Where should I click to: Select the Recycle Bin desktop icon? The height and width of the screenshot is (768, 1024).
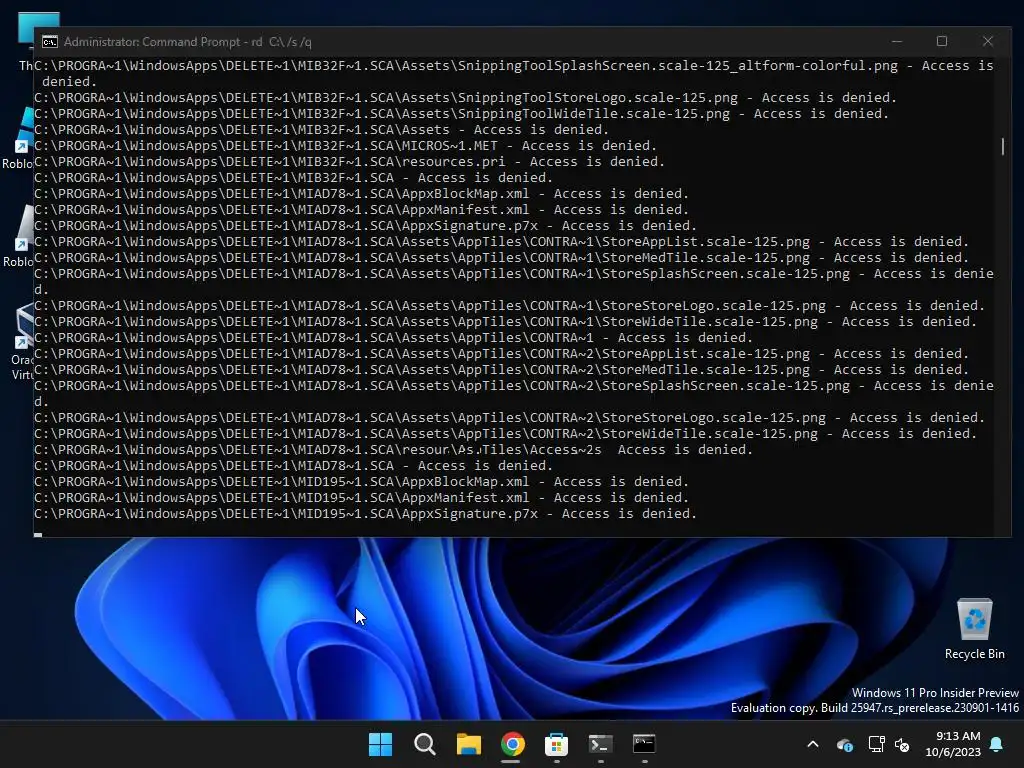point(974,629)
